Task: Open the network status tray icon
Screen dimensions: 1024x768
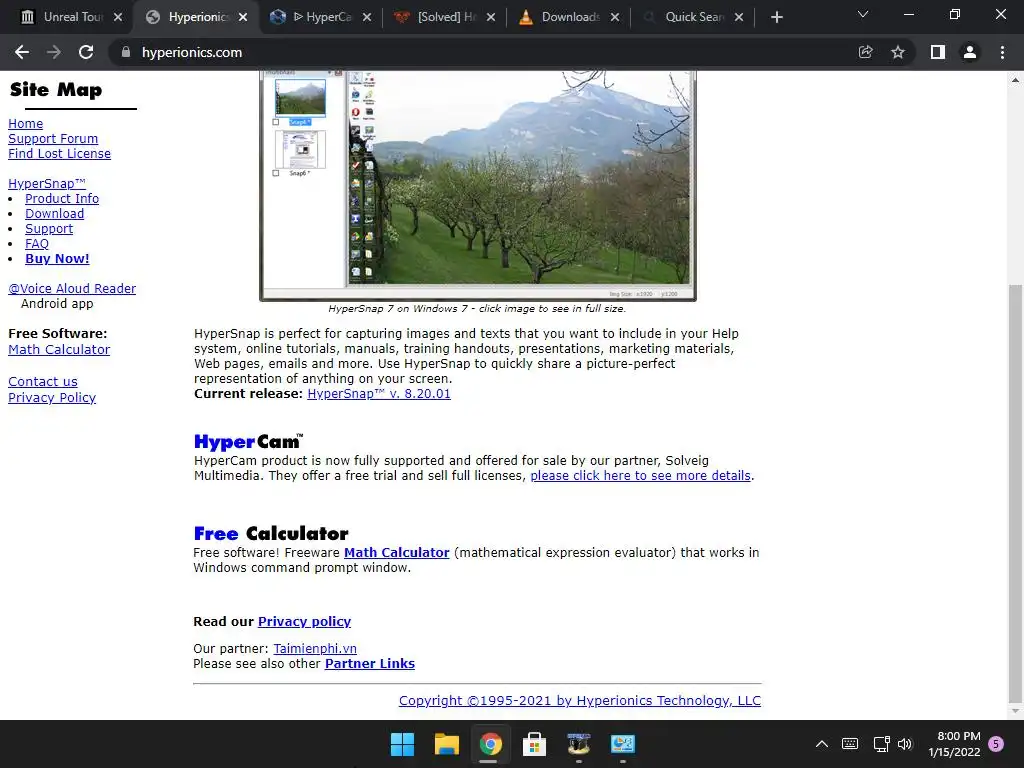Action: [x=881, y=744]
